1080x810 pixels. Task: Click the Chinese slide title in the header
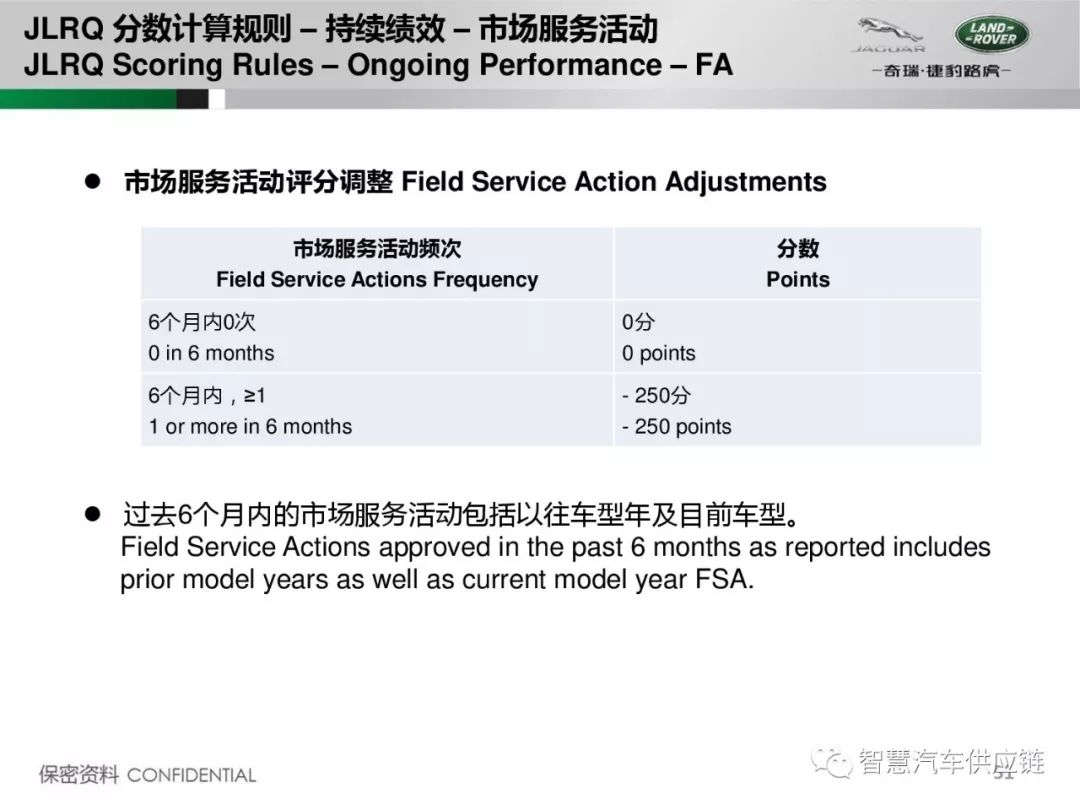[x=341, y=29]
